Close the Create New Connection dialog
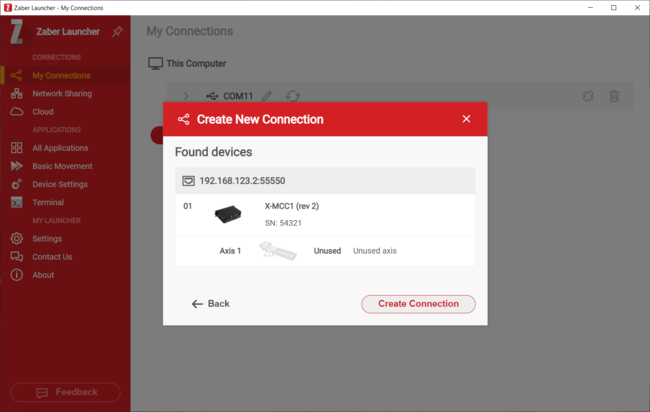Image resolution: width=650 pixels, height=412 pixels. 466,119
